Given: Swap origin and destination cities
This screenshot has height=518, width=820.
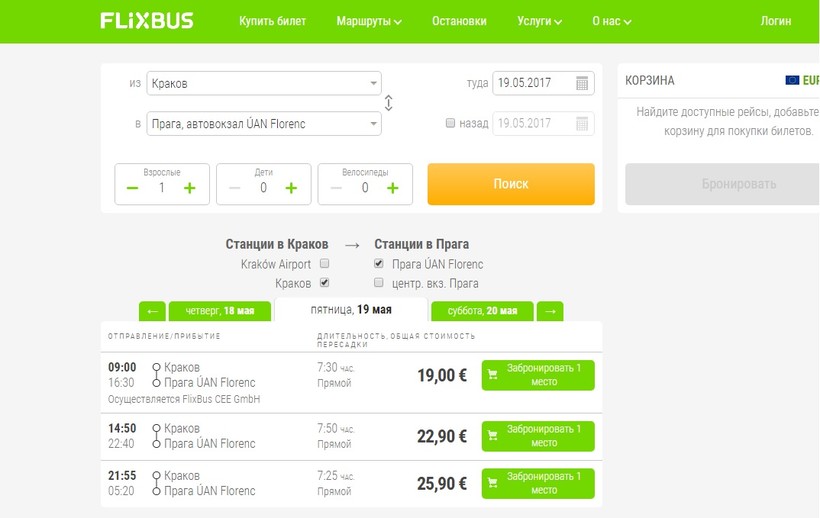Looking at the screenshot, I should (389, 103).
